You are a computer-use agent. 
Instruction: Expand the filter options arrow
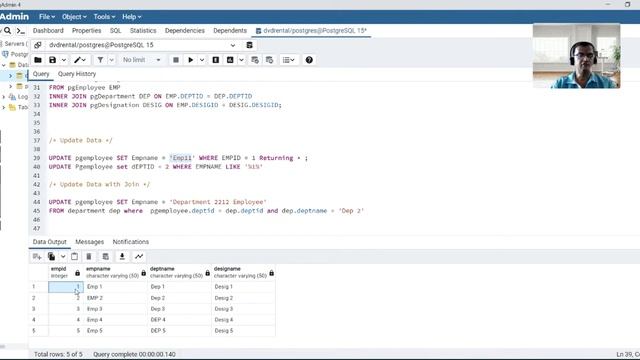(111, 60)
